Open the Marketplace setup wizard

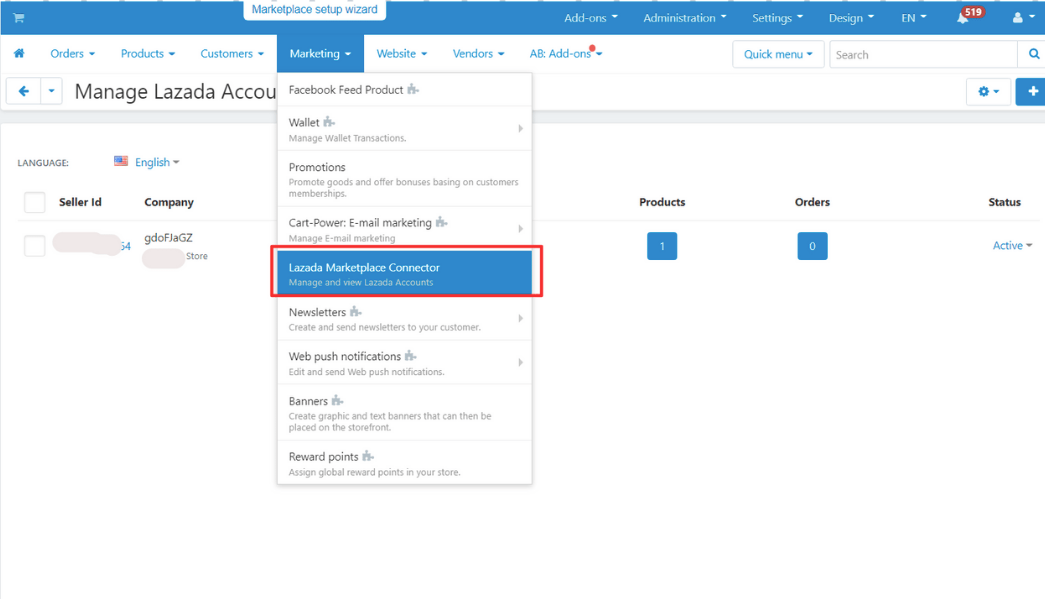click(x=315, y=9)
